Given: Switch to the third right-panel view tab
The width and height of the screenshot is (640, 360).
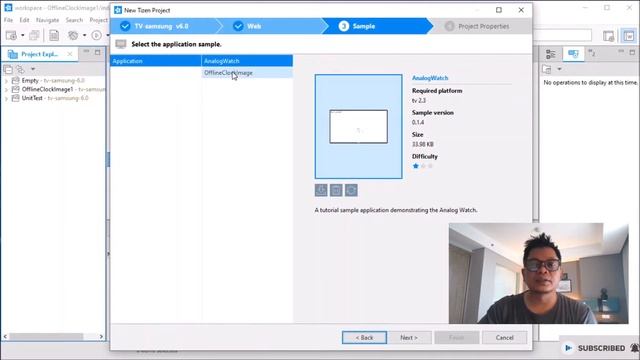Looking at the screenshot, I should 591,53.
